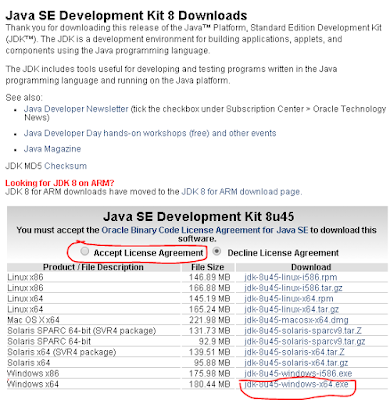Click the 221.98 MB file size

(x=210, y=320)
